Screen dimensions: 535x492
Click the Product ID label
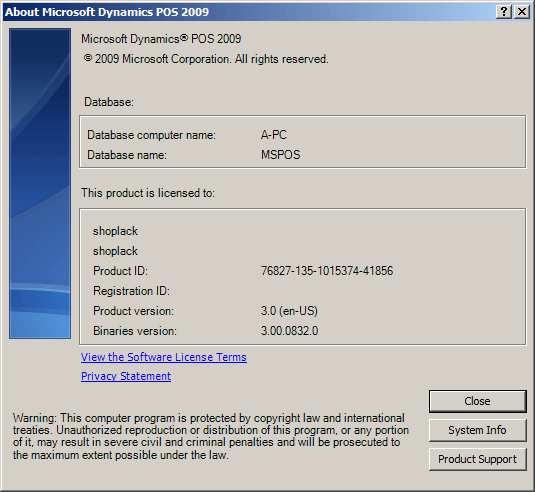(120, 271)
